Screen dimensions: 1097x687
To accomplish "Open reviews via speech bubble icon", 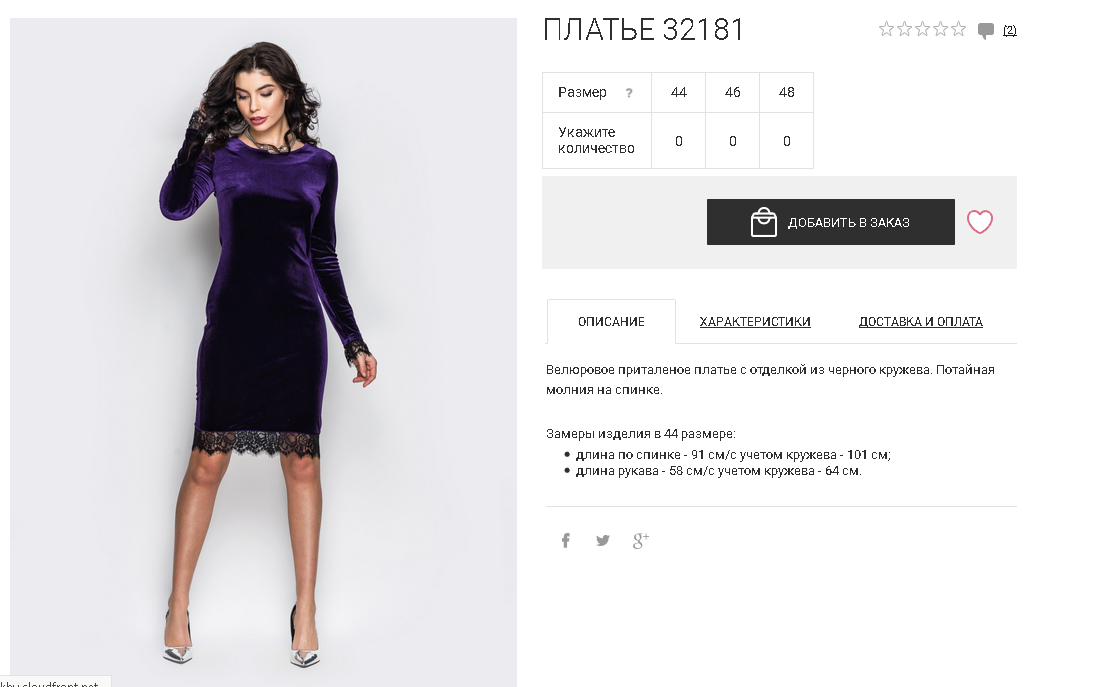I will pos(986,30).
